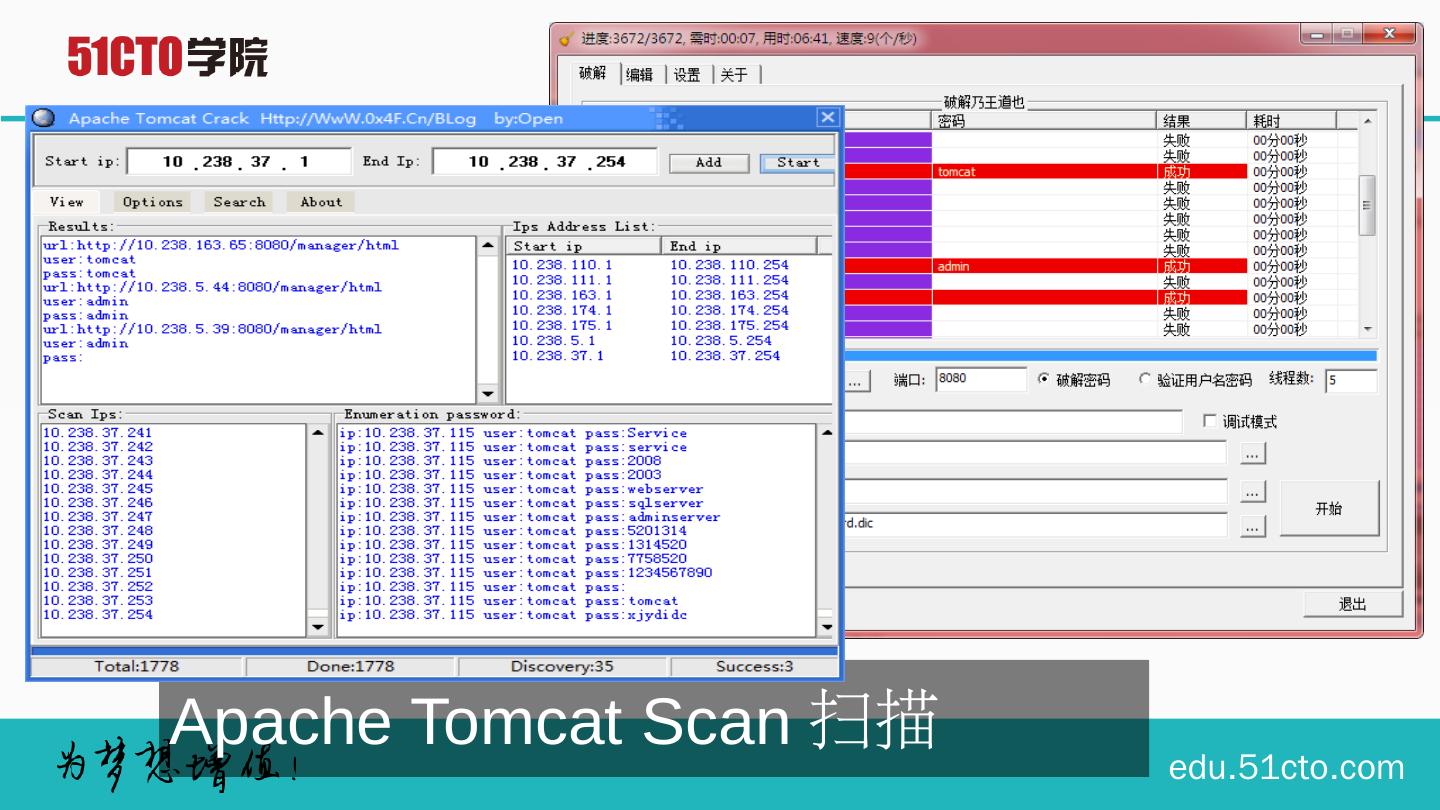The width and height of the screenshot is (1440, 810).
Task: Select the 10.238.163.1 start ip entry
Action: [562, 295]
